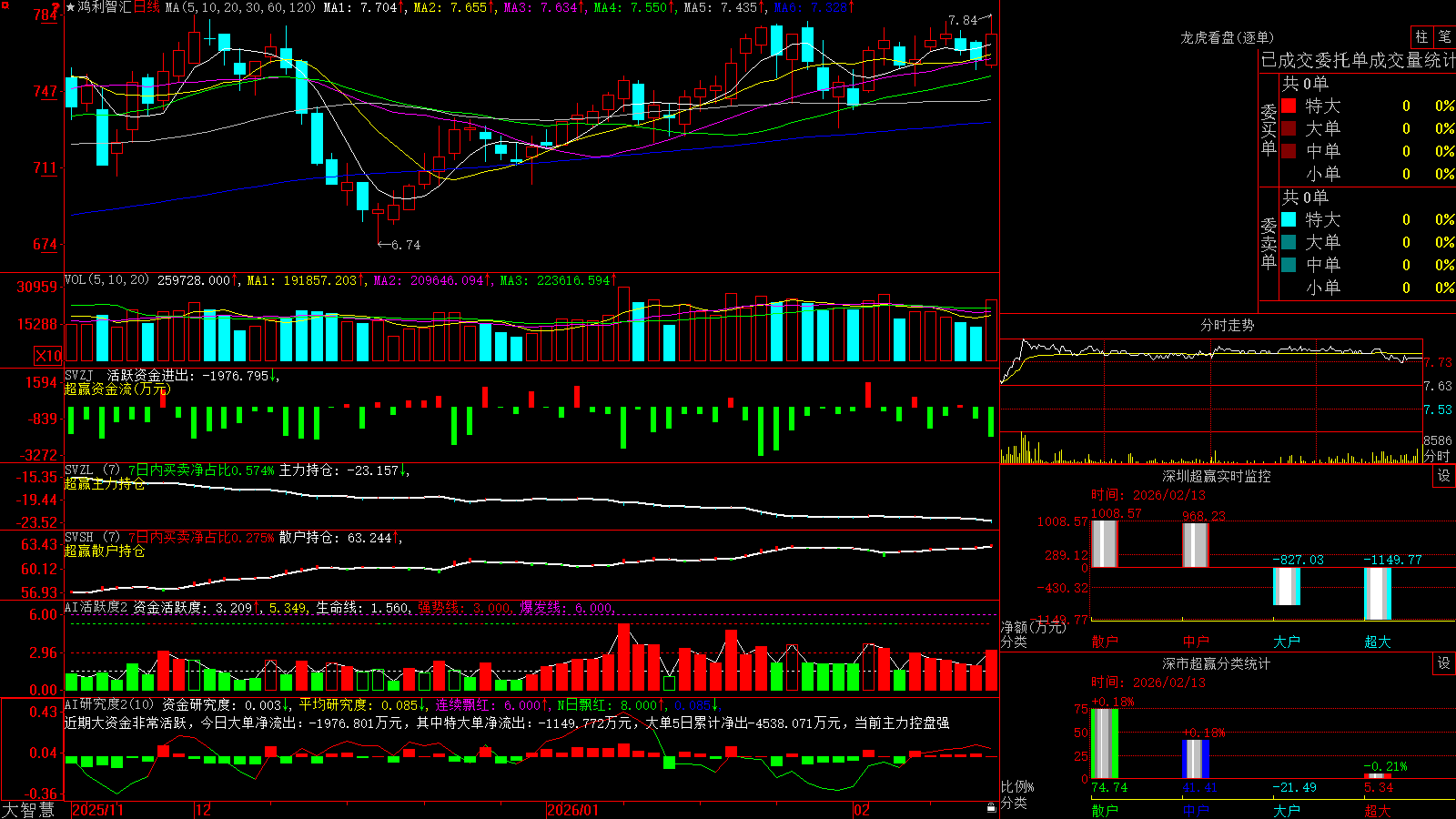Open the SVZJ indicator selector
Viewport: 1456px width, 819px height.
[78, 375]
